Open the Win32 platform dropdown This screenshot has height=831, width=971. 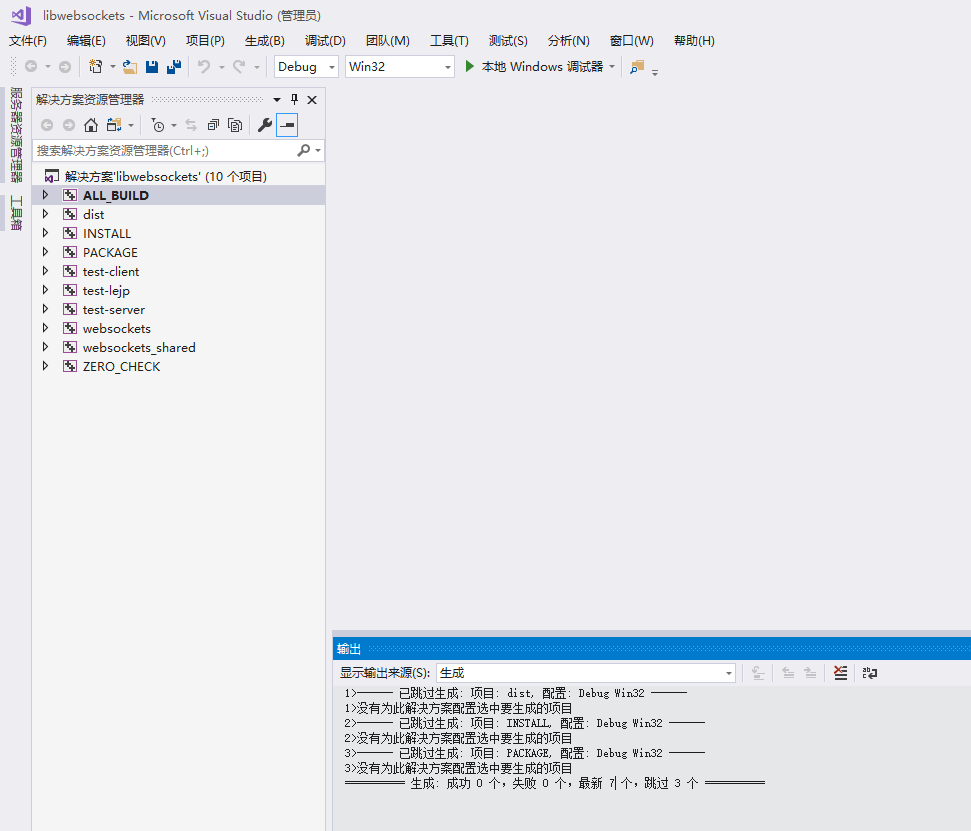[399, 66]
